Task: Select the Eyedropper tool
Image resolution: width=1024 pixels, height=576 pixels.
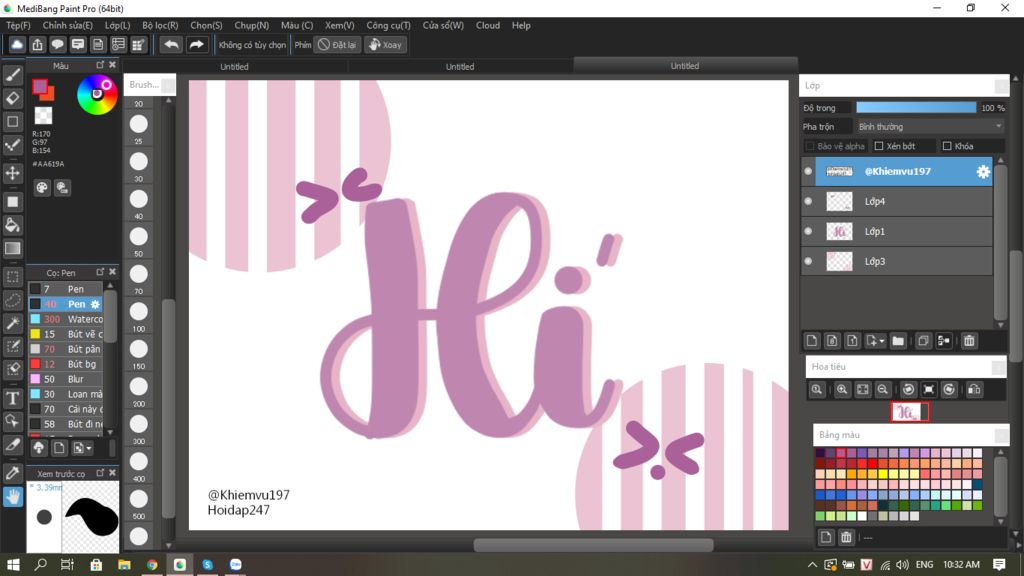Action: [13, 472]
